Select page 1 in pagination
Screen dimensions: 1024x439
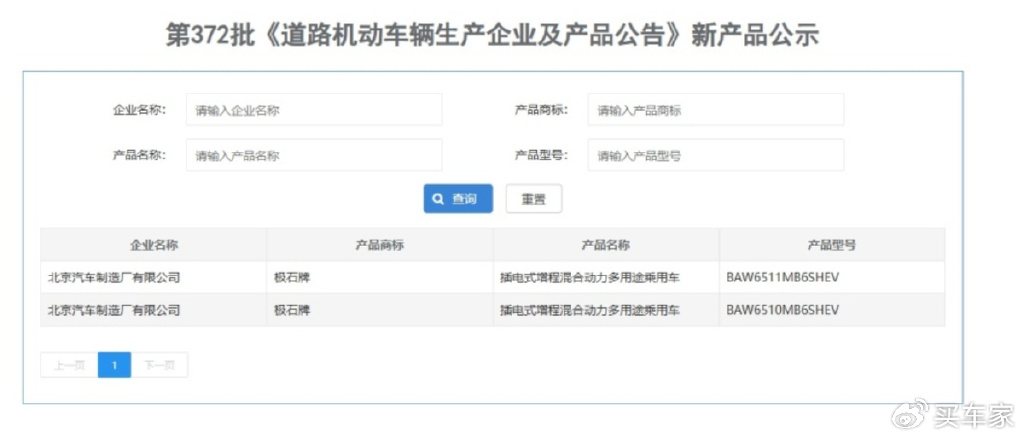tap(114, 365)
